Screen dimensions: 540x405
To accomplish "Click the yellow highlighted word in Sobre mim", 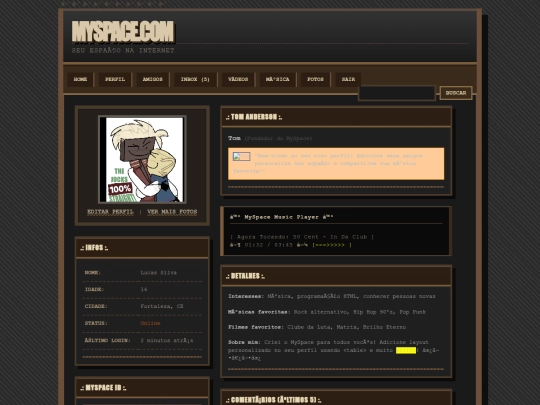I will 406,350.
